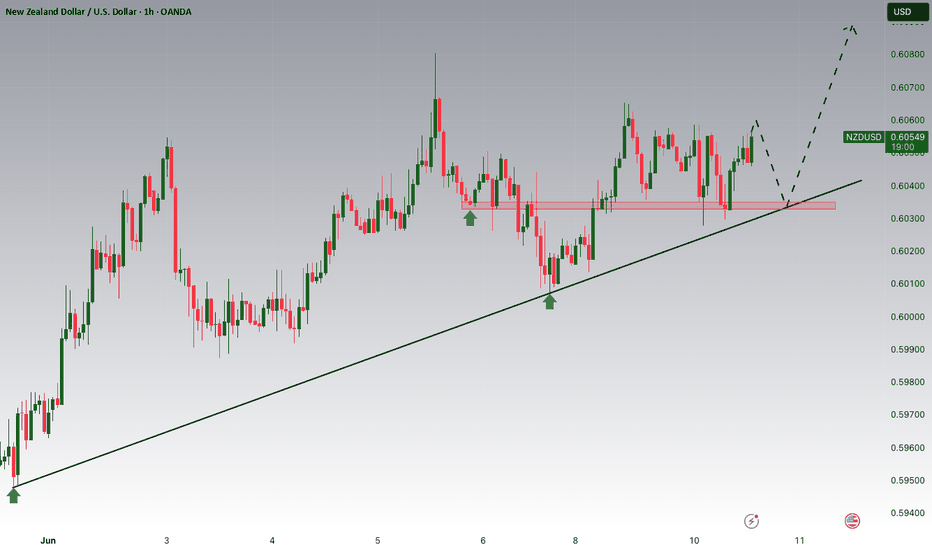Click the 0.60100 price axis label

pyautogui.click(x=908, y=284)
